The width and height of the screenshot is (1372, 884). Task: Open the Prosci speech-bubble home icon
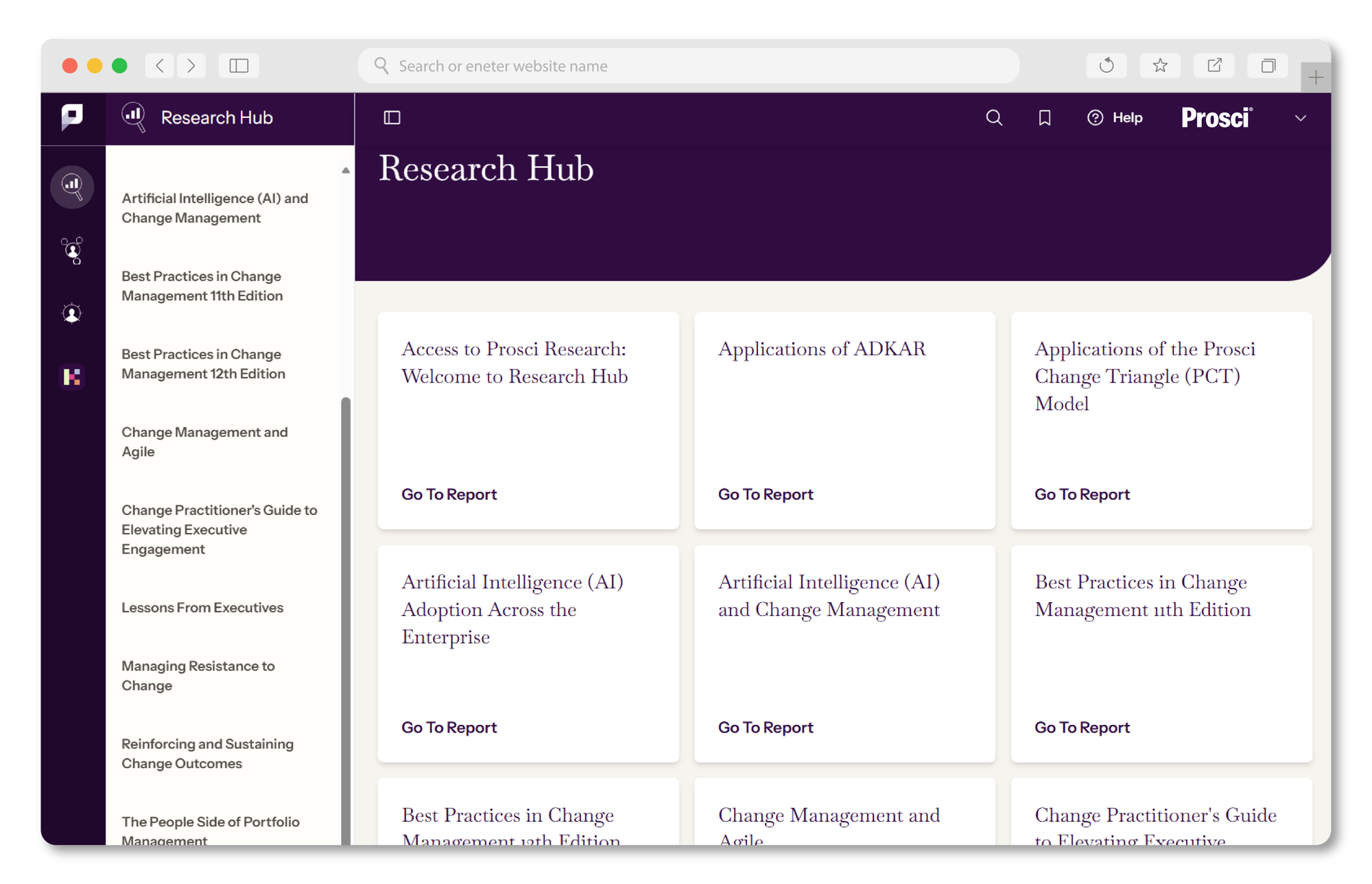coord(72,117)
